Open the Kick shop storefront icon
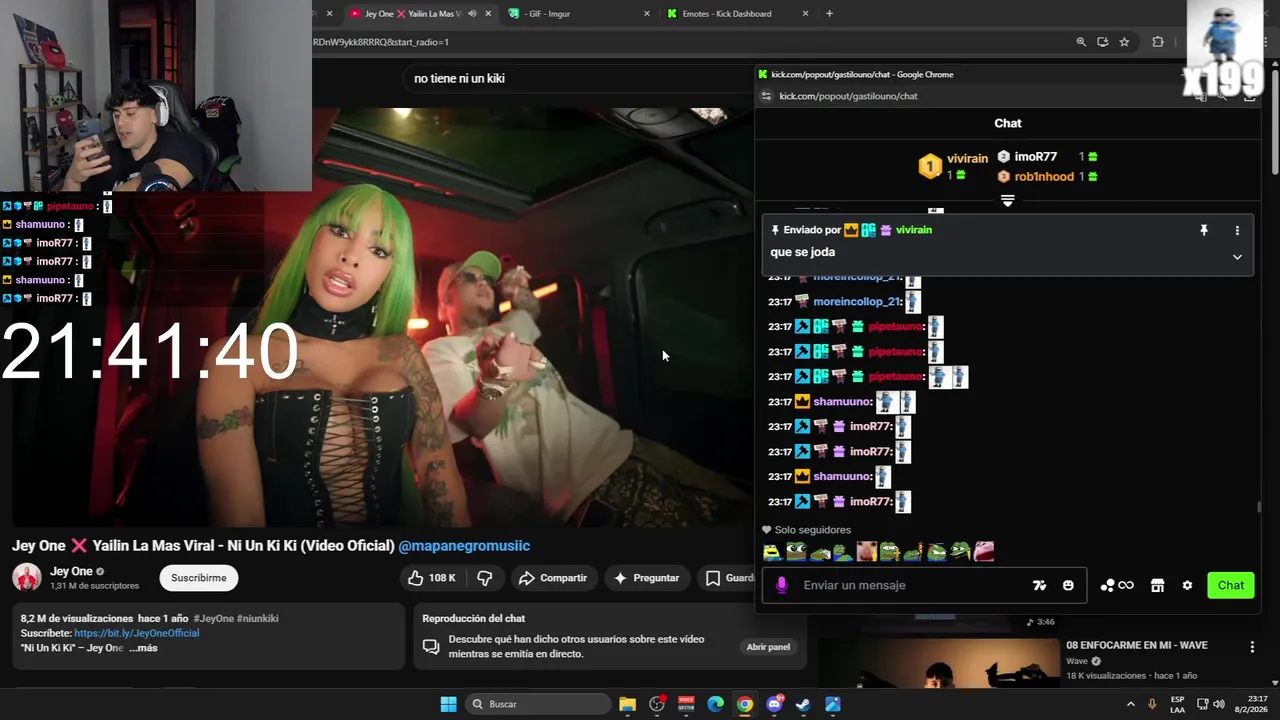The image size is (1280, 720). 1157,585
